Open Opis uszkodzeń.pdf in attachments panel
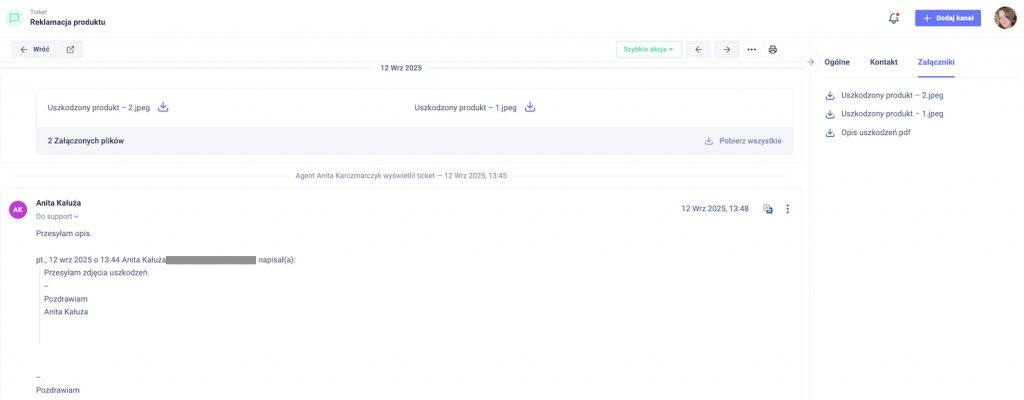This screenshot has width=1024, height=400. (875, 132)
